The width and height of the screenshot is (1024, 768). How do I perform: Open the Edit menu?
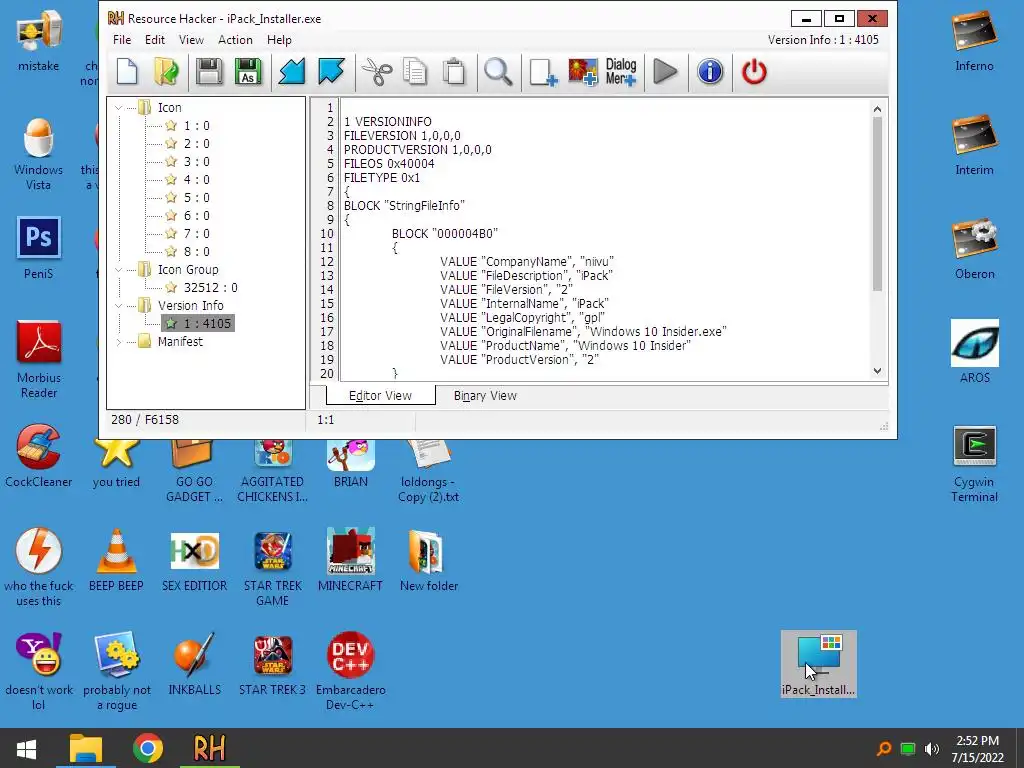[x=155, y=40]
